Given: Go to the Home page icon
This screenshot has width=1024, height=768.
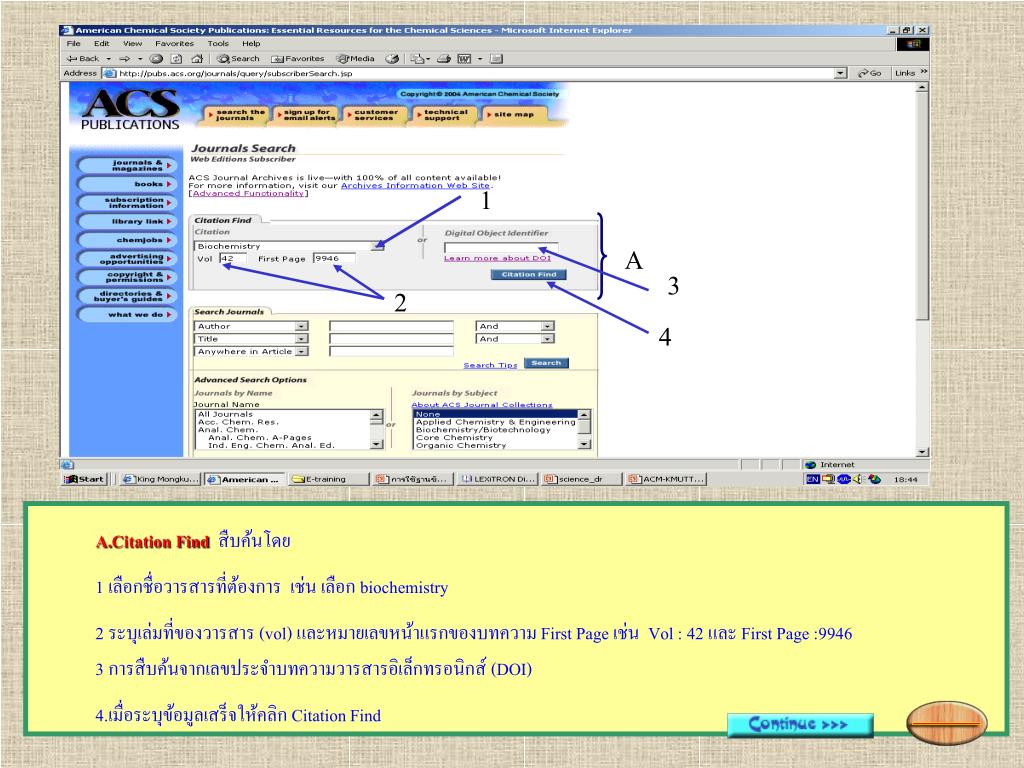Looking at the screenshot, I should (197, 59).
